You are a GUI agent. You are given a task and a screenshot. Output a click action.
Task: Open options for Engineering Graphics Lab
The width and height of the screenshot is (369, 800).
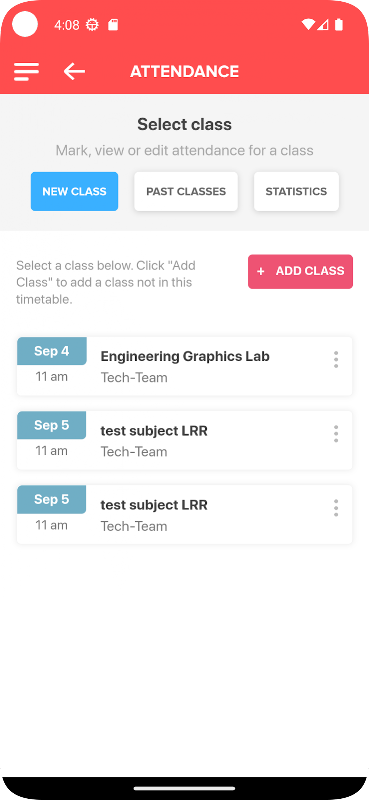click(x=336, y=360)
